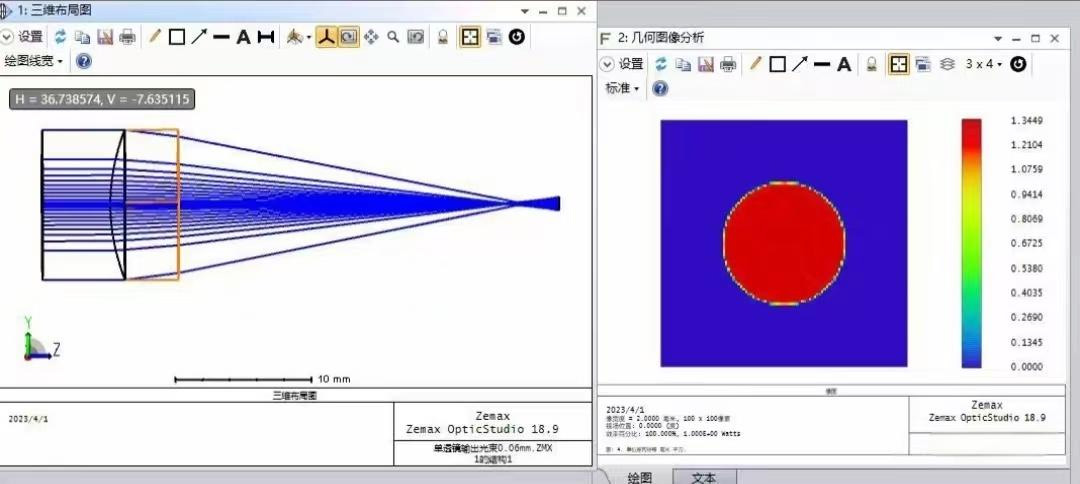The width and height of the screenshot is (1080, 484).
Task: Select text annotation tool in 3D layout
Action: click(243, 37)
